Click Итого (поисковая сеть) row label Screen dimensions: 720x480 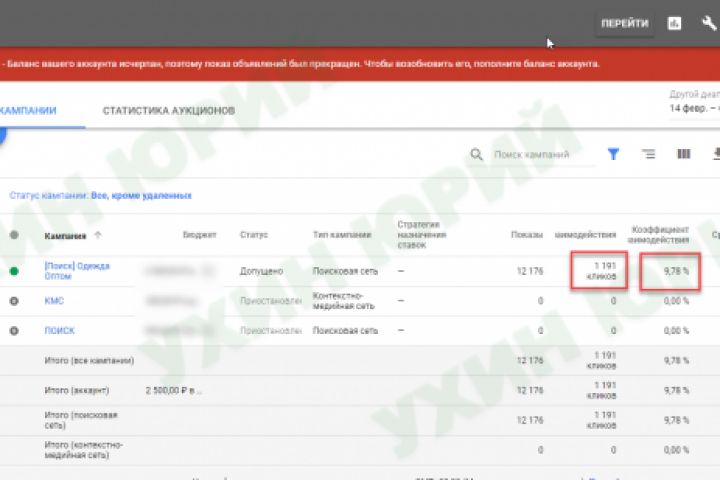tap(81, 420)
